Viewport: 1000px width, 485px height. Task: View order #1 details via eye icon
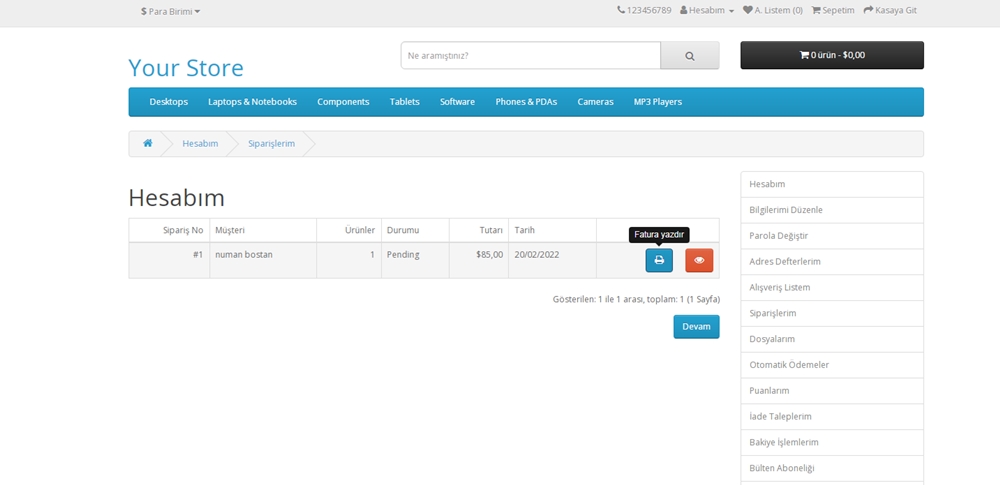coord(699,260)
